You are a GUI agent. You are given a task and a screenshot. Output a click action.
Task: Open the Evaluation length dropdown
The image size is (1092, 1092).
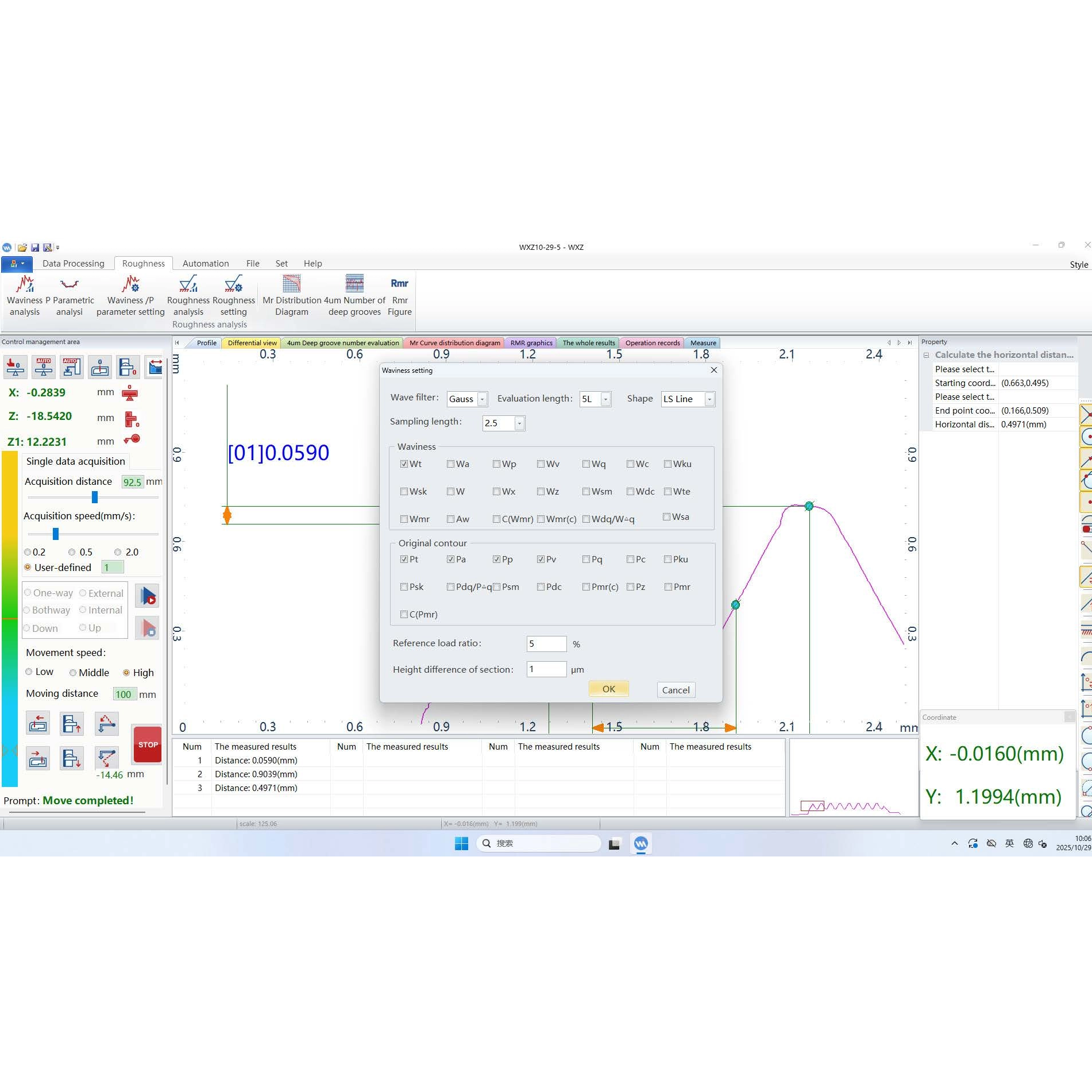pos(605,399)
